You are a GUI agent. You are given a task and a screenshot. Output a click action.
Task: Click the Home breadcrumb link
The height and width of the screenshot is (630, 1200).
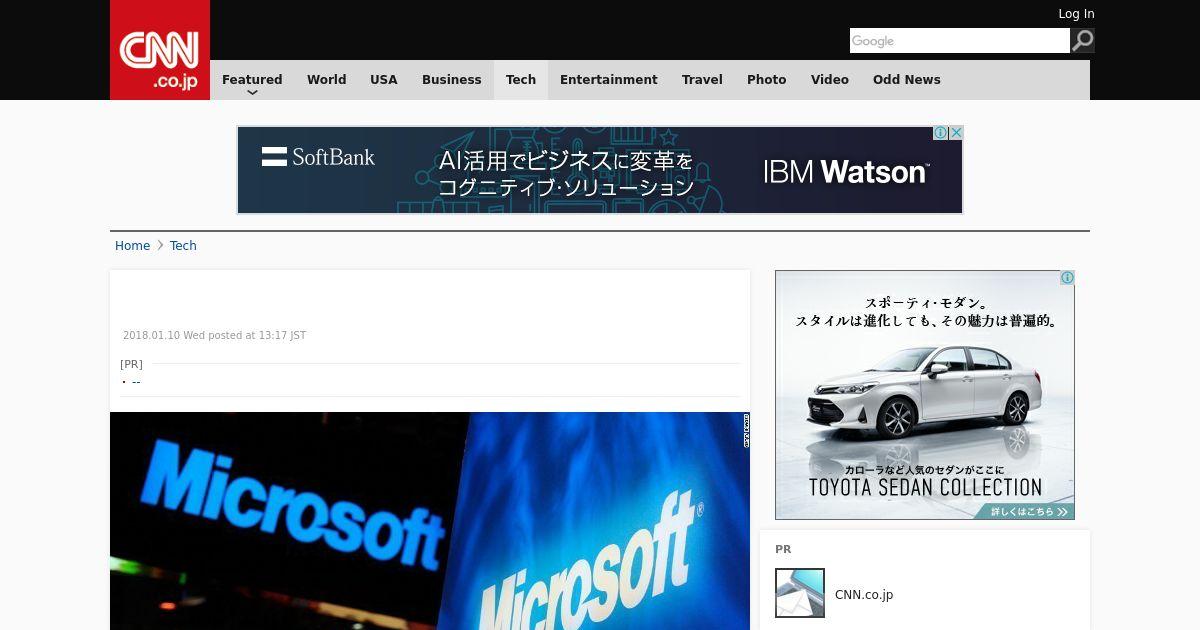[x=132, y=246]
